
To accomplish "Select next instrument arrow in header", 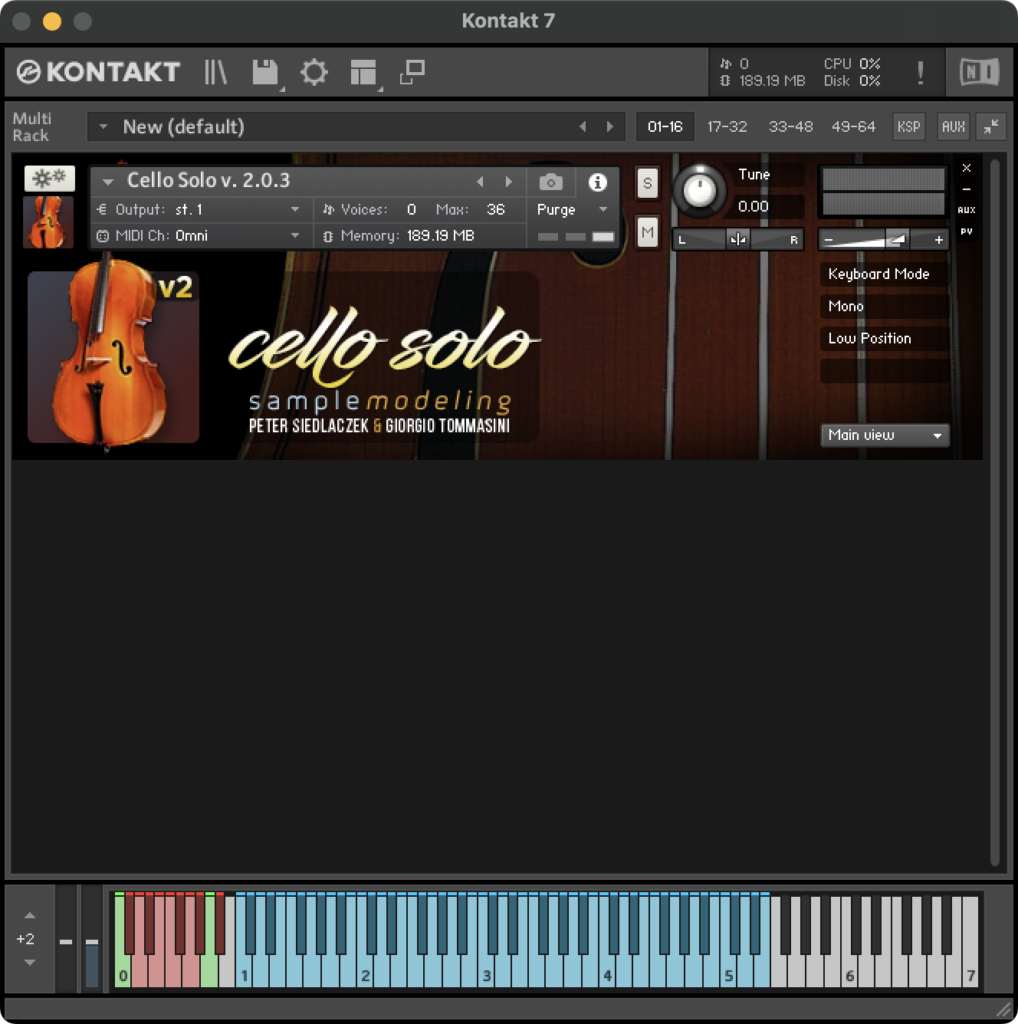I will coord(509,182).
